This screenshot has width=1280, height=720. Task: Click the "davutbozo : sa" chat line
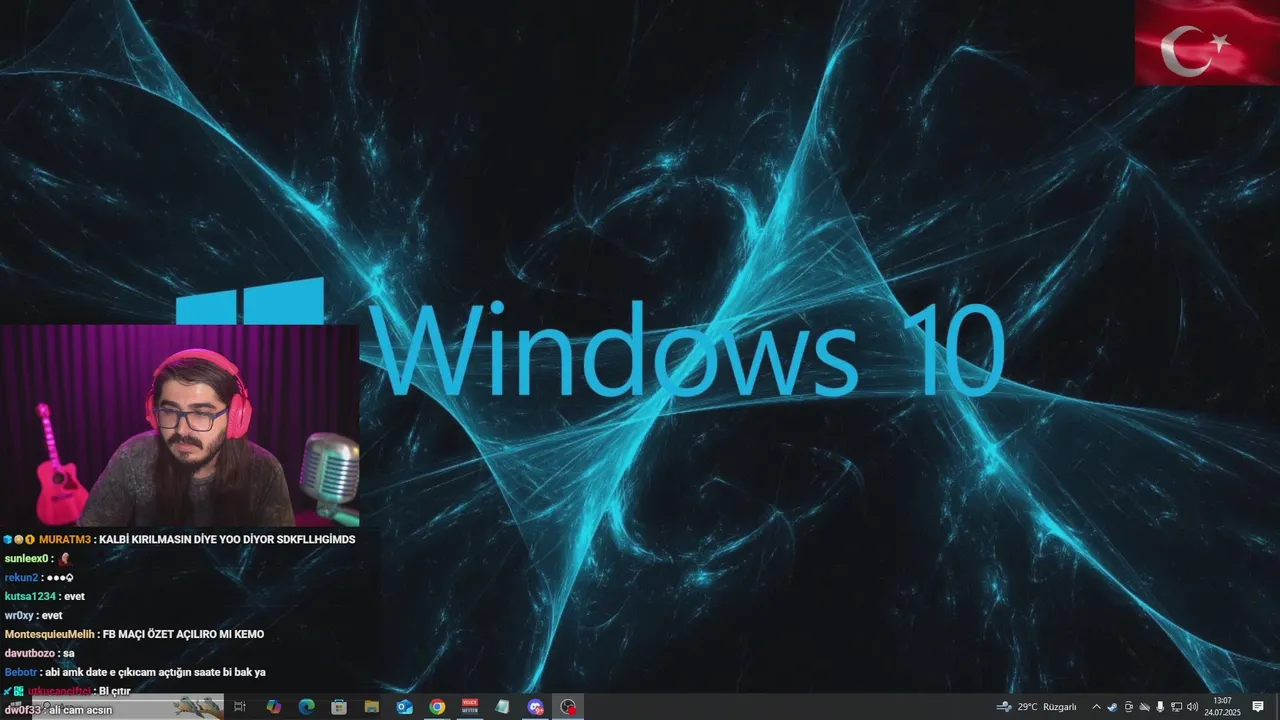tap(40, 653)
